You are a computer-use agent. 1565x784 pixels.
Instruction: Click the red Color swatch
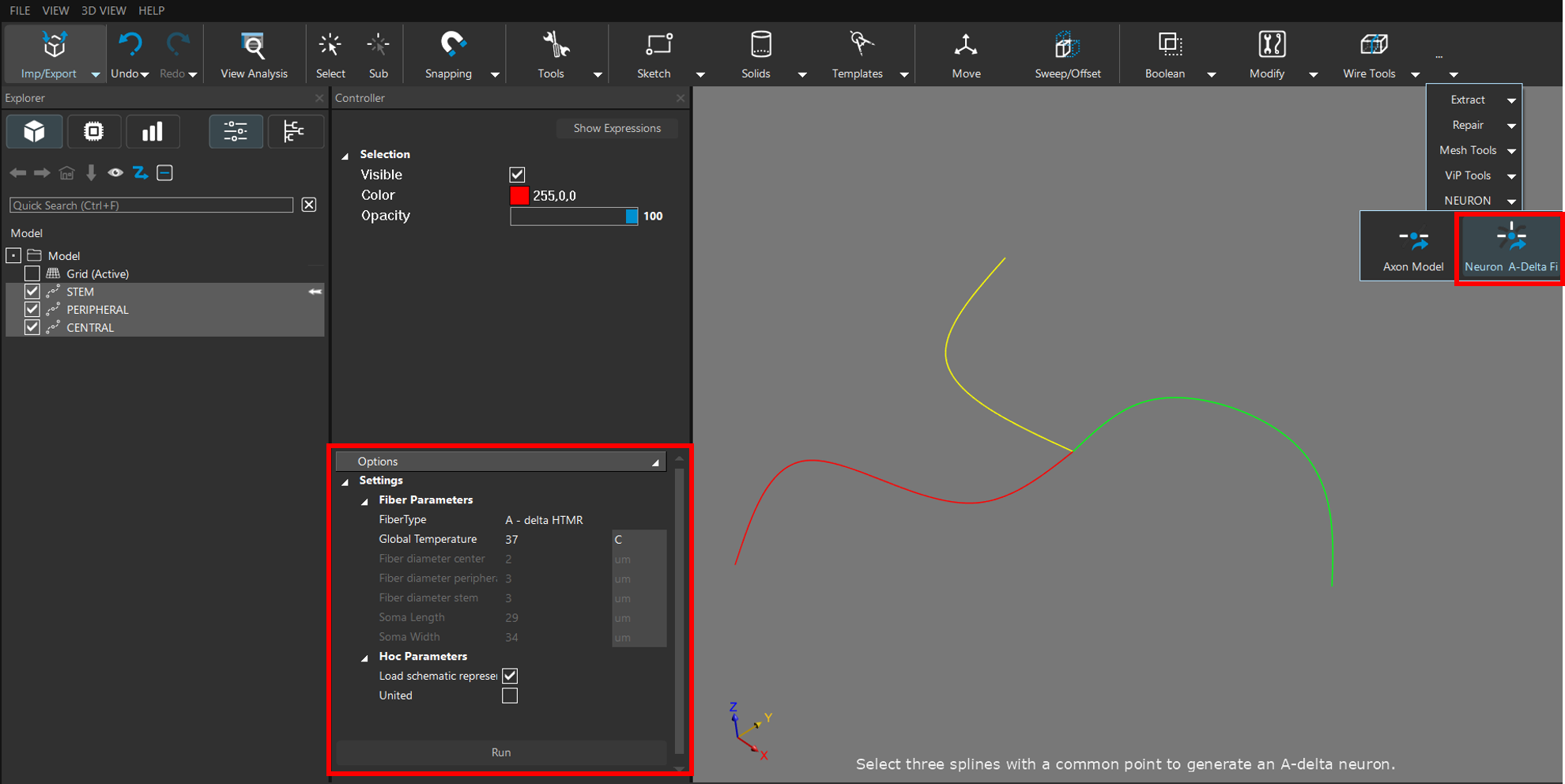(519, 196)
